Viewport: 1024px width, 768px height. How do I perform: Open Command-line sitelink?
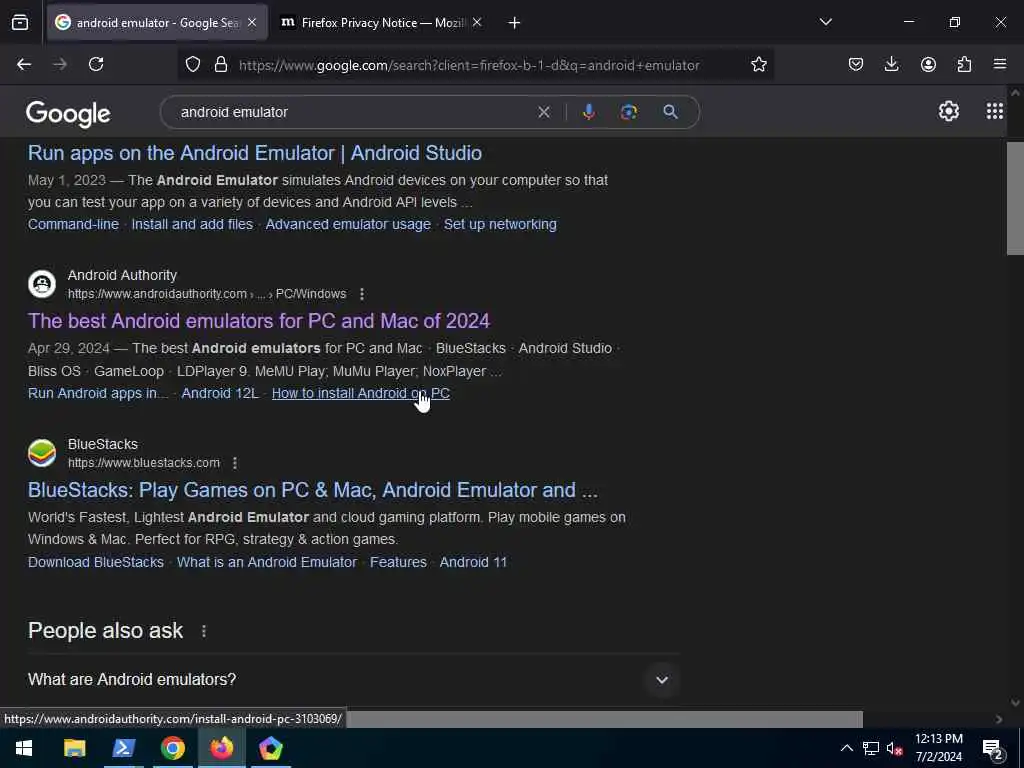tap(73, 224)
